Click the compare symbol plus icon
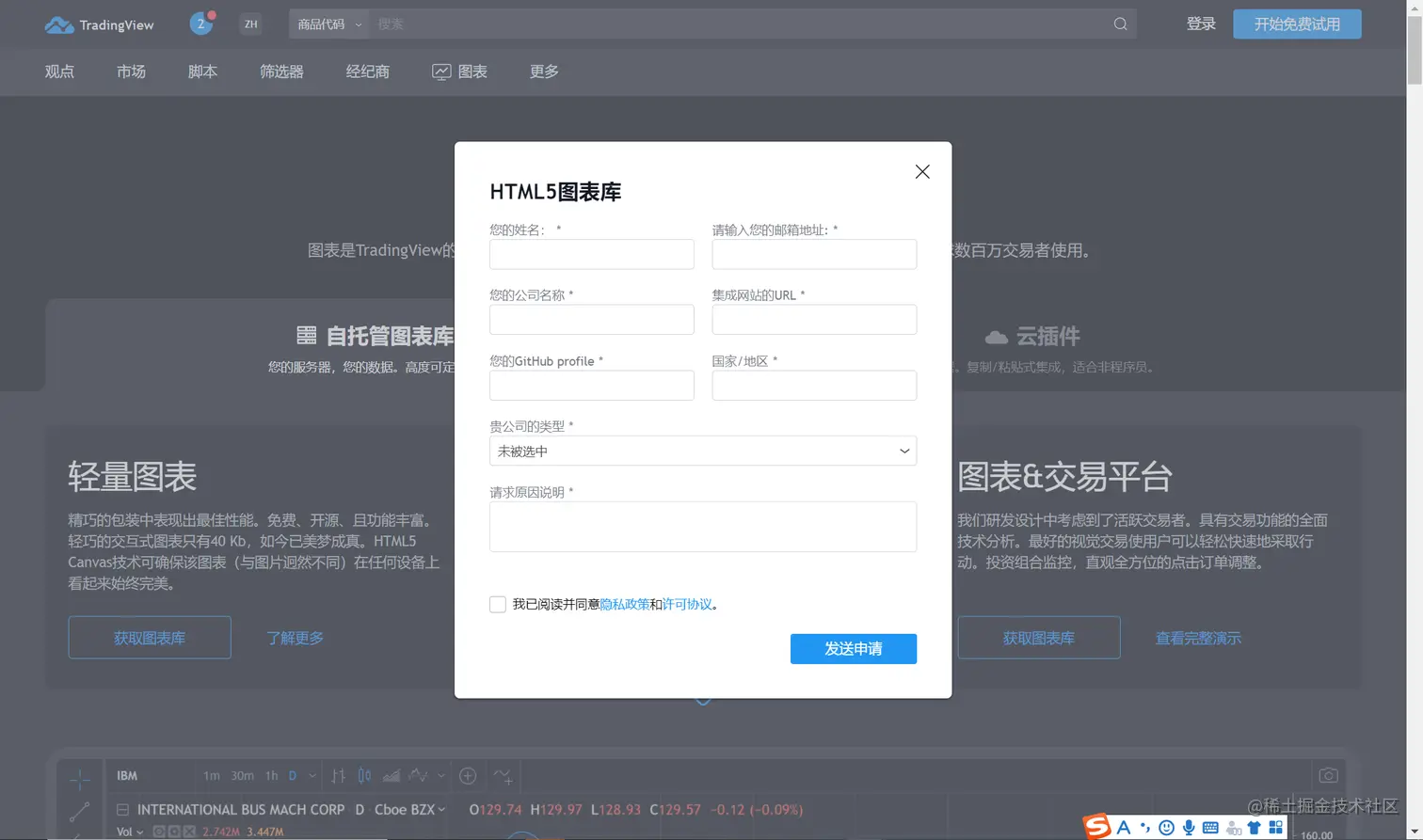1423x840 pixels. click(467, 775)
